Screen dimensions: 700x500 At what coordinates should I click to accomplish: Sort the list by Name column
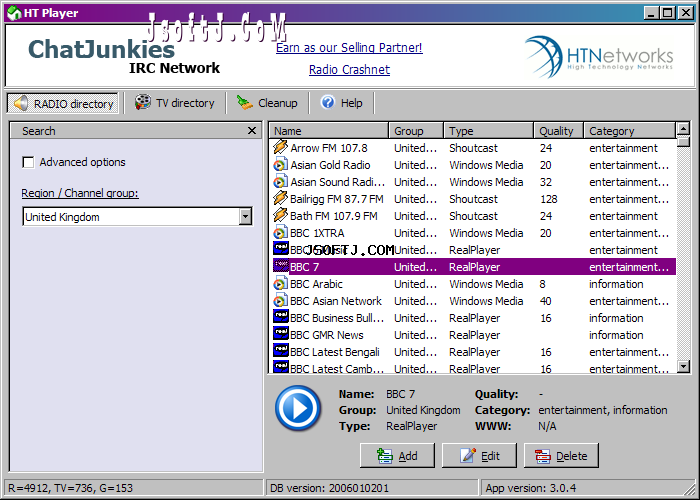pyautogui.click(x=329, y=130)
